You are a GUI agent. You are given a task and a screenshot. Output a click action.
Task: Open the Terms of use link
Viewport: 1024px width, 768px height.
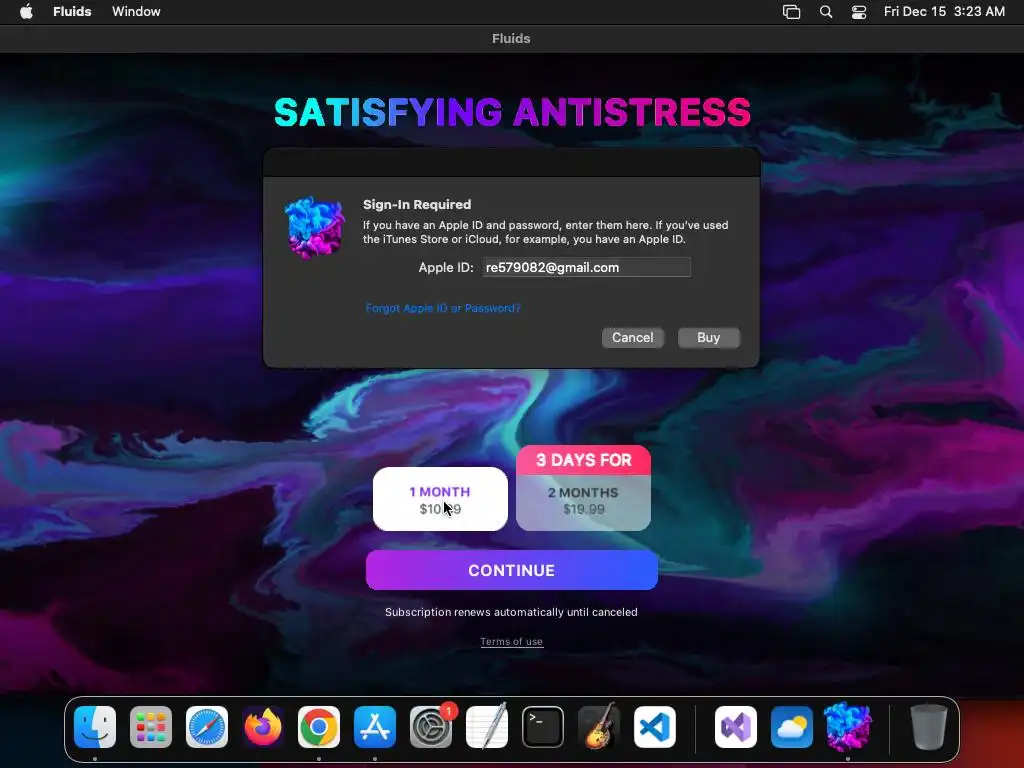coord(511,642)
